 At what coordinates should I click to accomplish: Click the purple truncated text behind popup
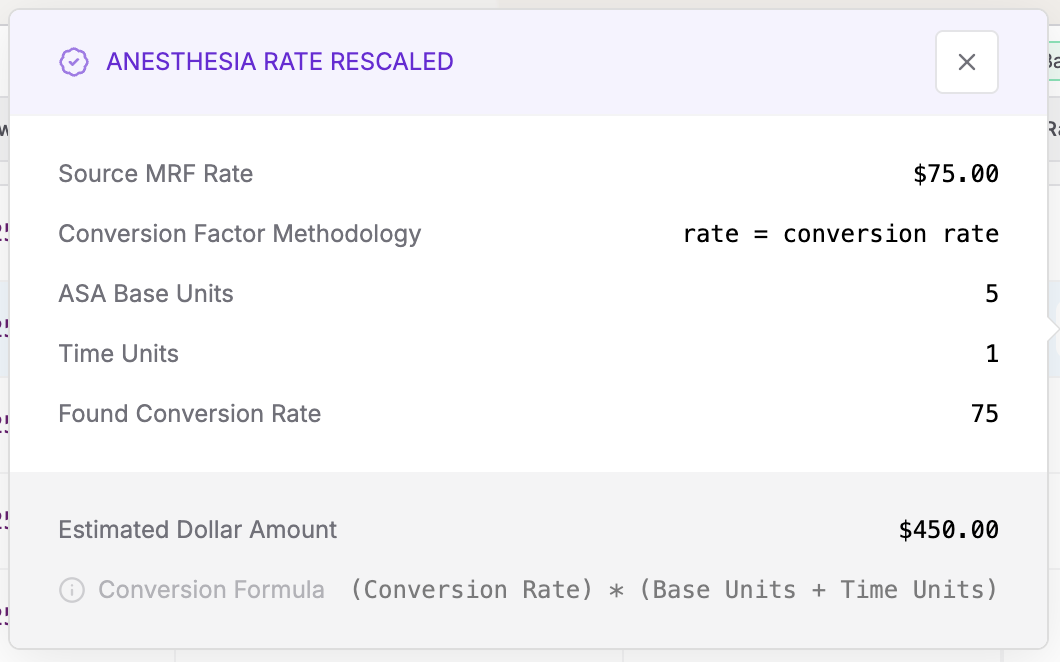pyautogui.click(x=4, y=232)
